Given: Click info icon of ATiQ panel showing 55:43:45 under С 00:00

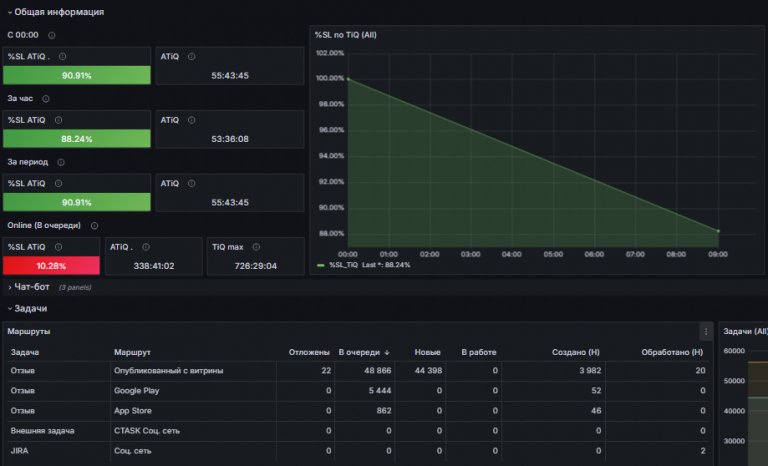Looking at the screenshot, I should (192, 56).
